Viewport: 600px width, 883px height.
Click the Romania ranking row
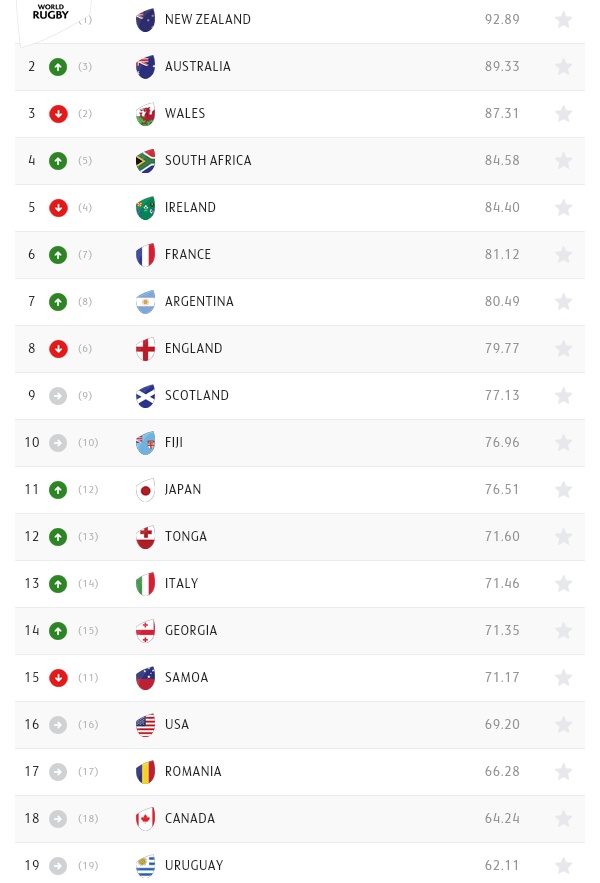pyautogui.click(x=300, y=772)
